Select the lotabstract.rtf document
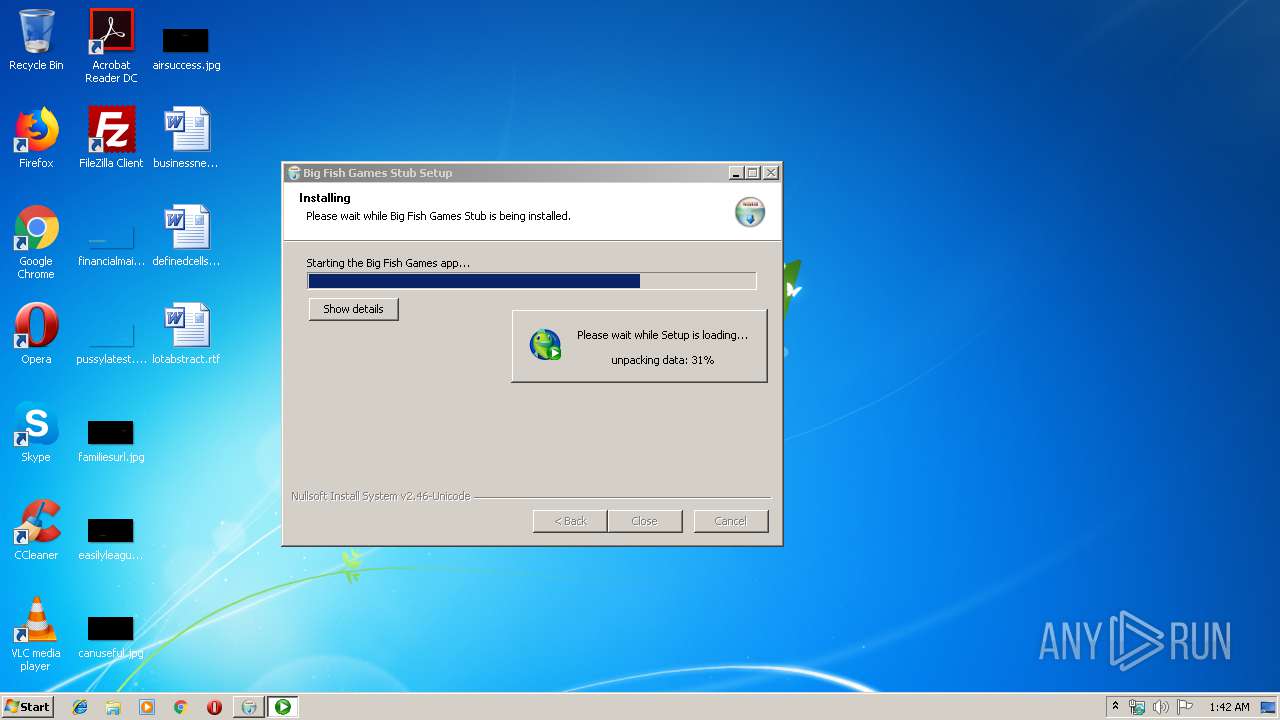This screenshot has width=1280, height=720. tap(186, 334)
